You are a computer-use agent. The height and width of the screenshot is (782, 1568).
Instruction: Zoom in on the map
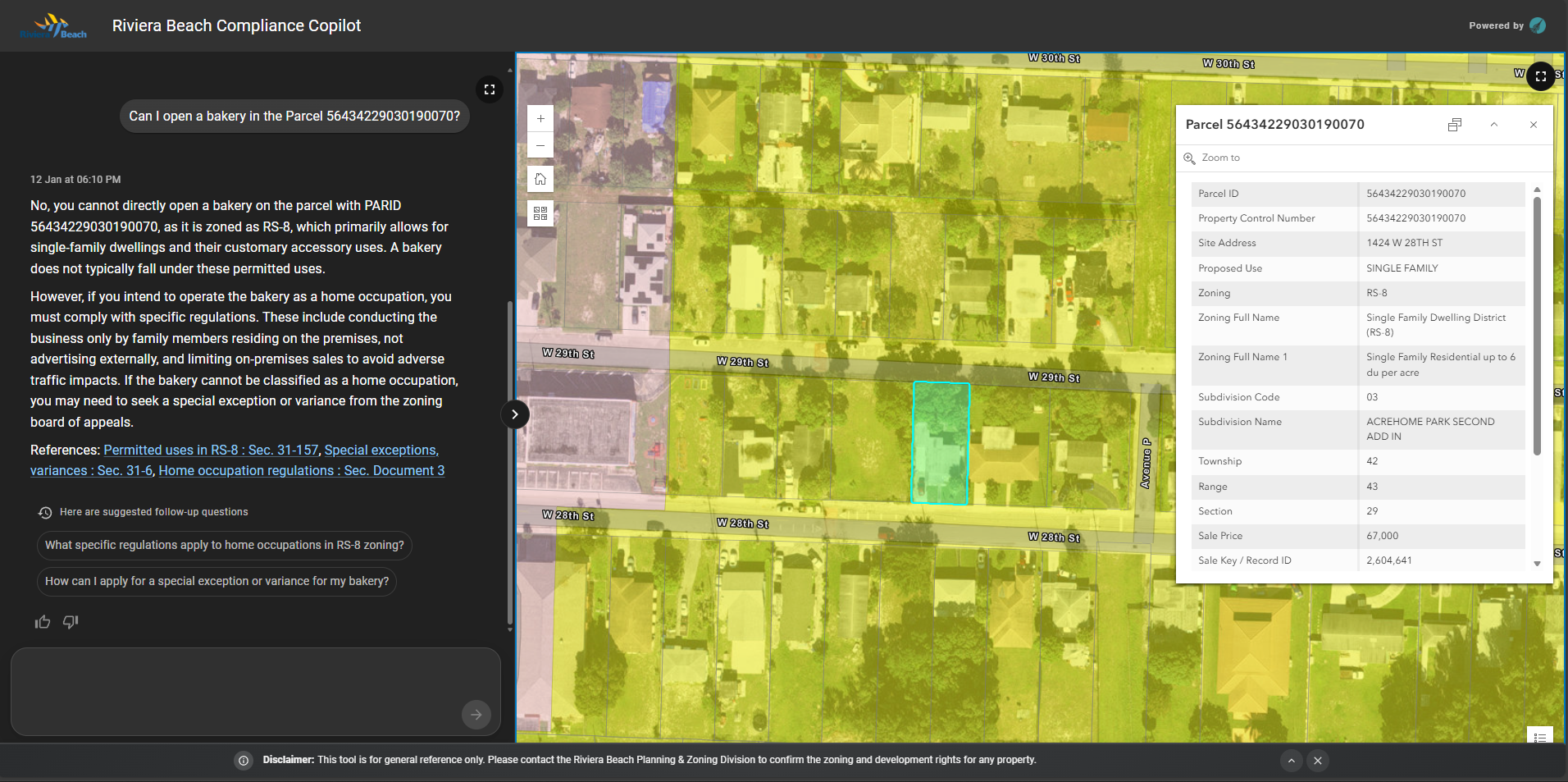540,118
